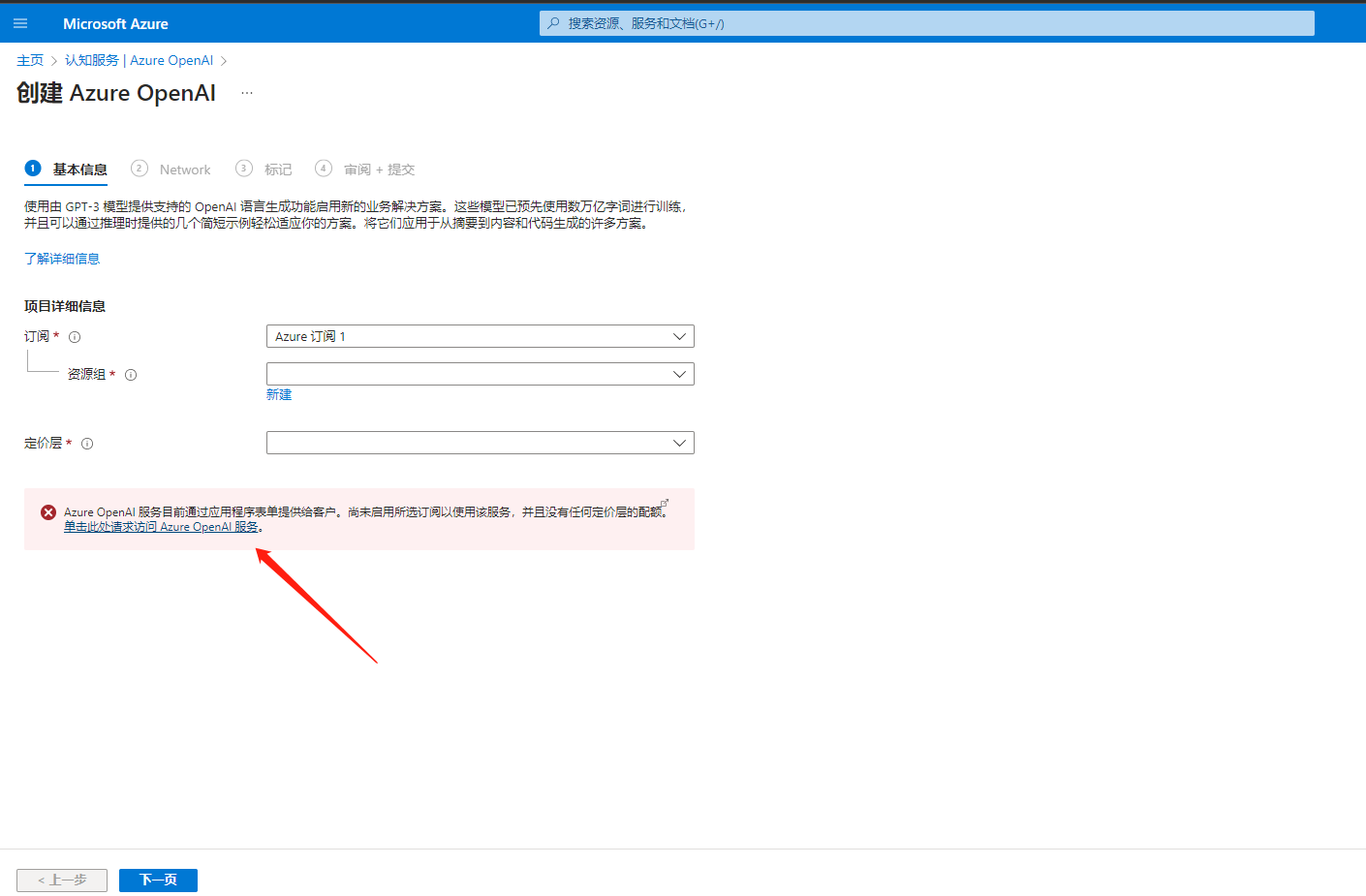
Task: Click external link icon in error banner
Action: tap(665, 503)
